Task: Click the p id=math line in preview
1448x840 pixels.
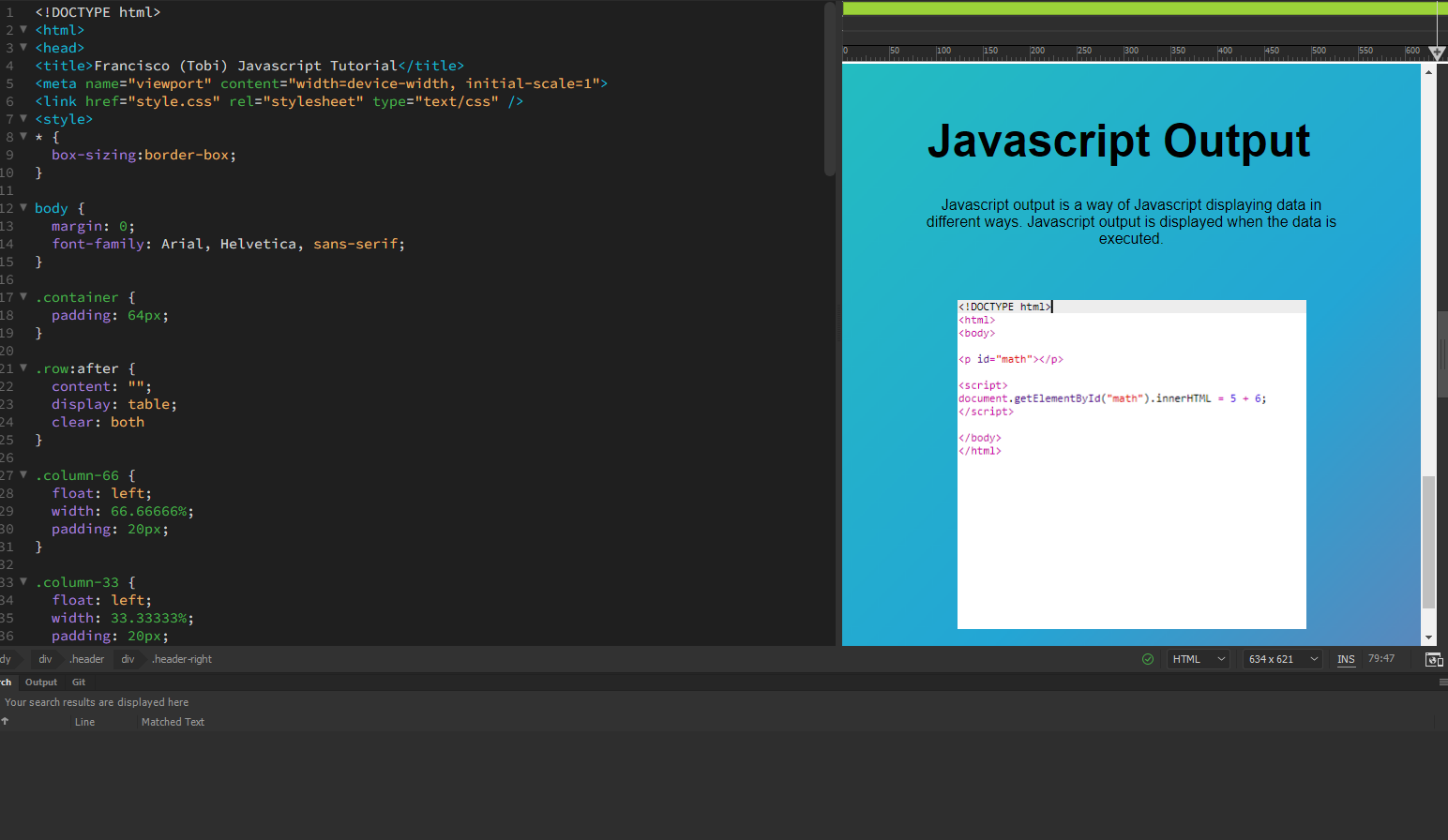Action: click(x=1010, y=359)
